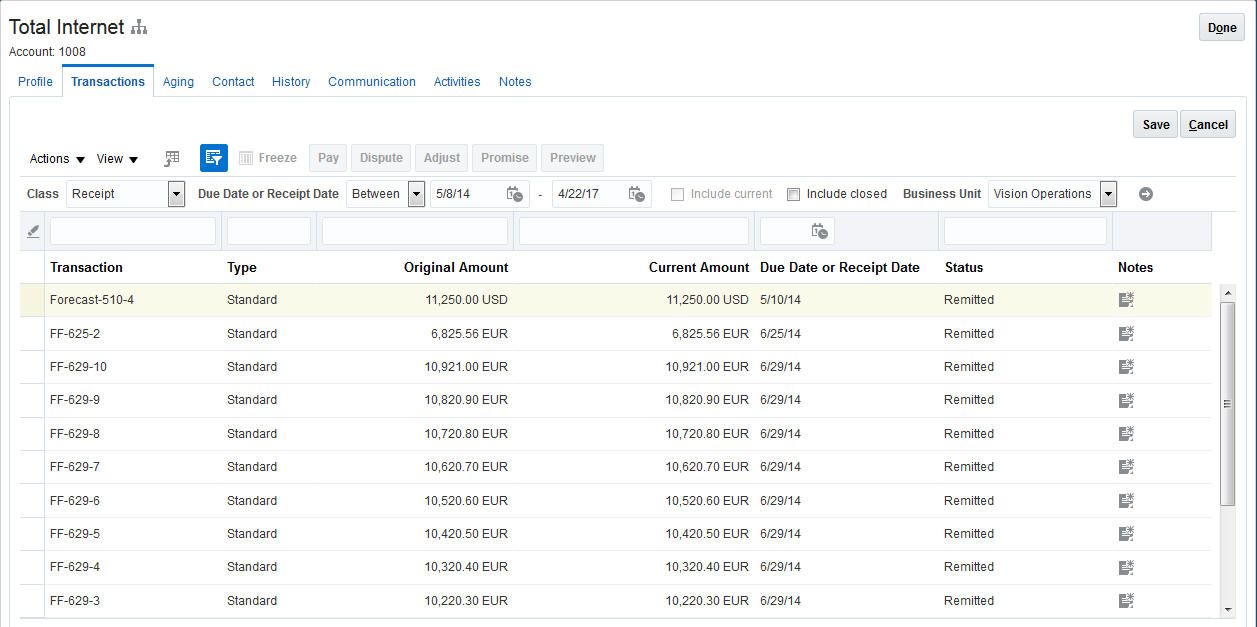This screenshot has width=1257, height=627.
Task: Open the Between date operator dropdown
Action: tap(416, 194)
